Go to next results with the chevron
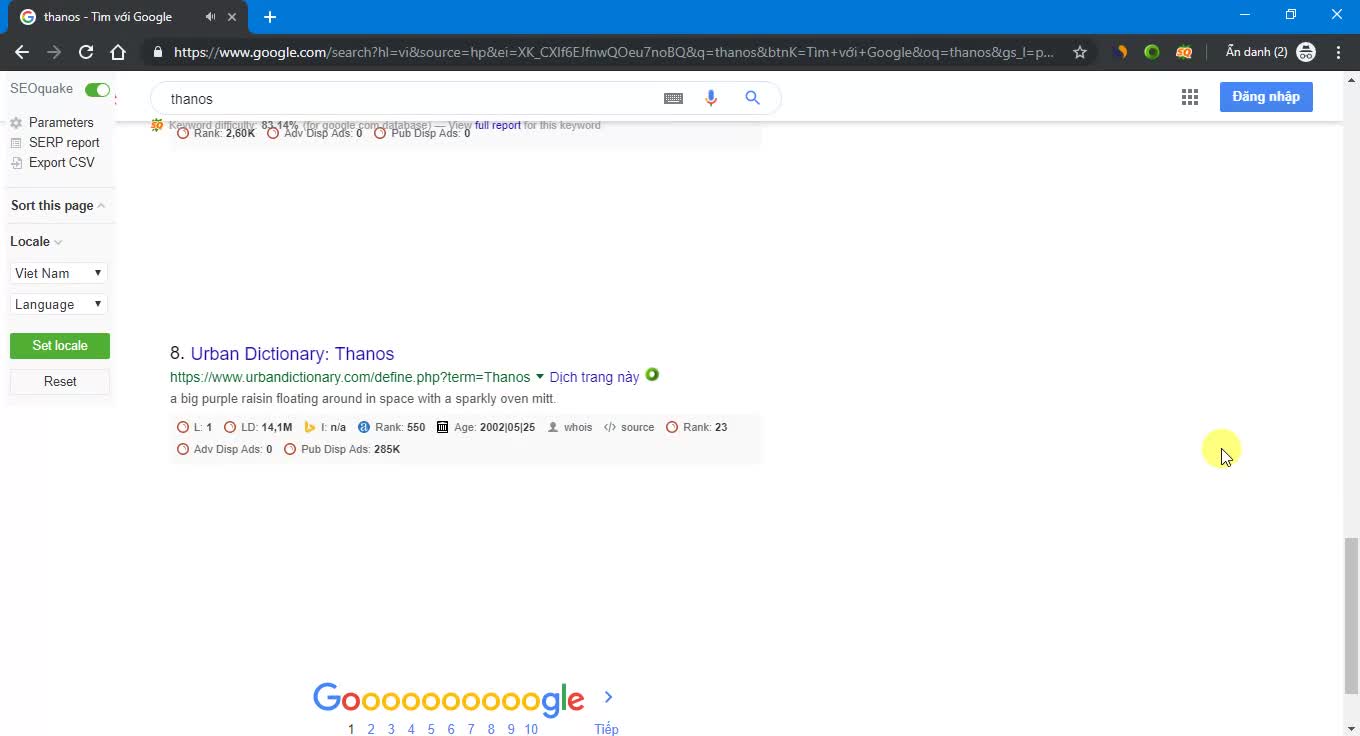Viewport: 1360px width, 736px height. tap(608, 697)
